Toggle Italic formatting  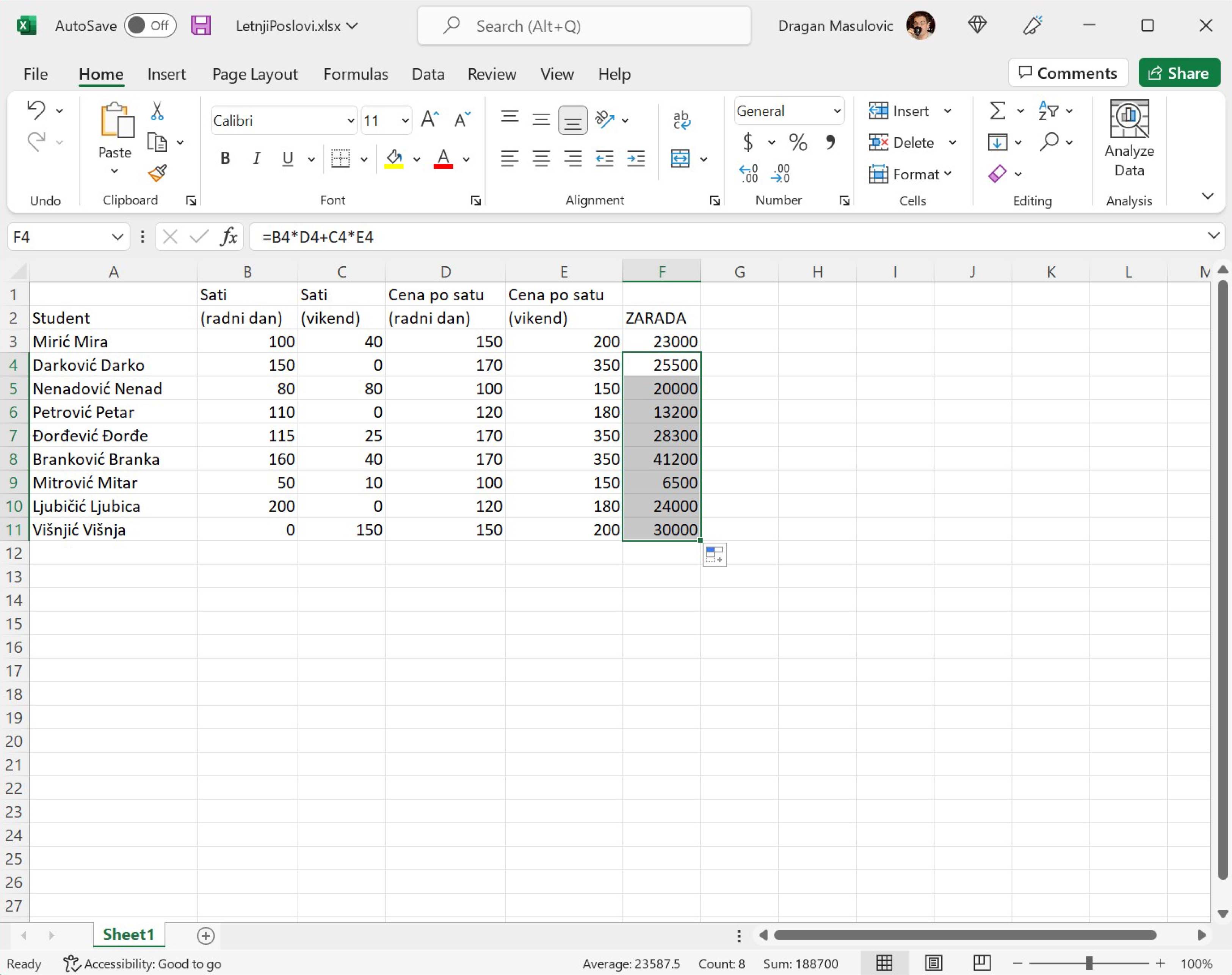point(257,158)
